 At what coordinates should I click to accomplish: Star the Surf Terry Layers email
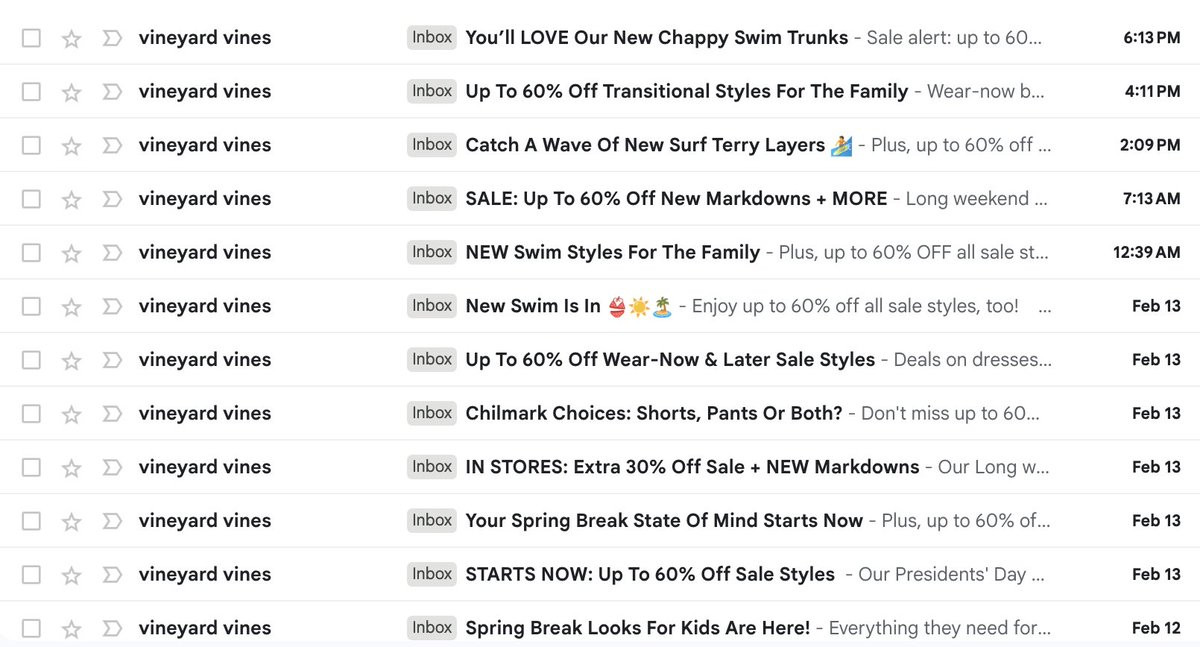point(71,145)
